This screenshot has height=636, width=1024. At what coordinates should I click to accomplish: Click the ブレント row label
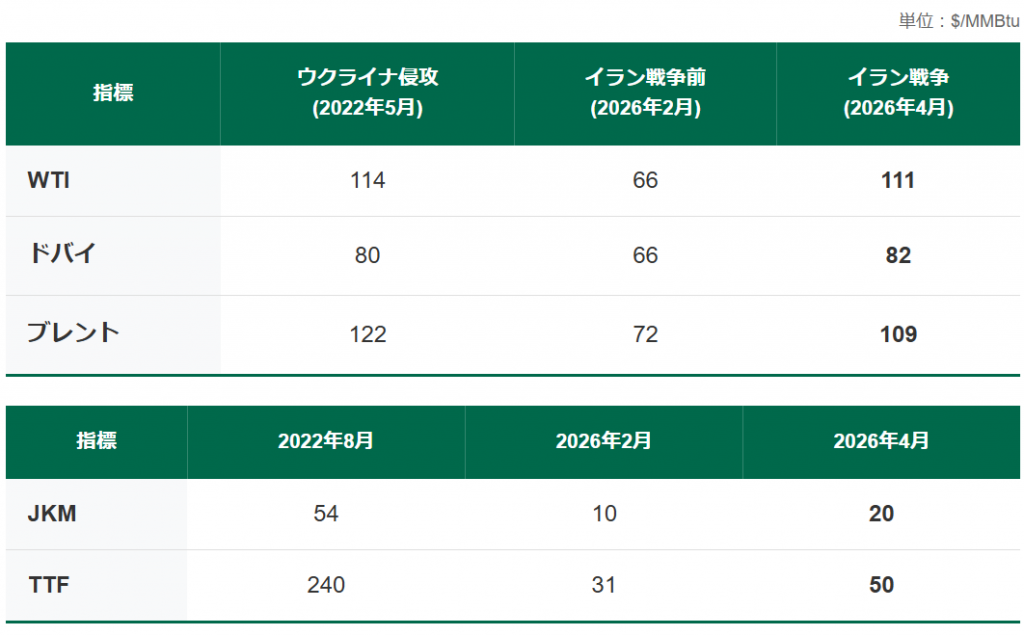point(73,334)
